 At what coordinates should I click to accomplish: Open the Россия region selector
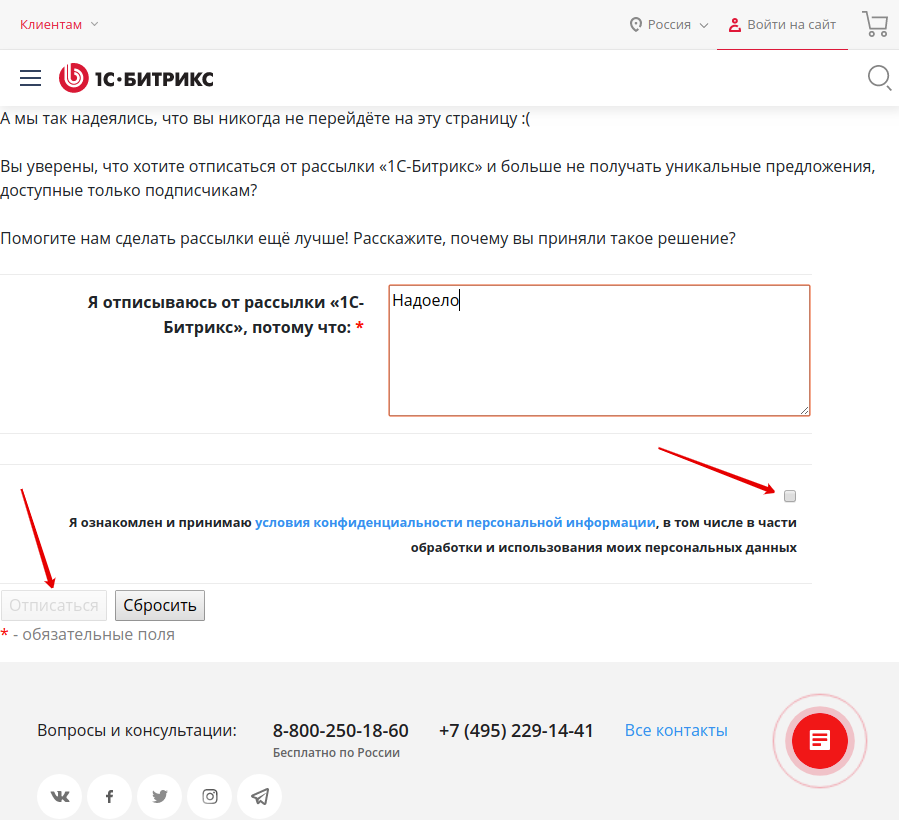point(669,25)
